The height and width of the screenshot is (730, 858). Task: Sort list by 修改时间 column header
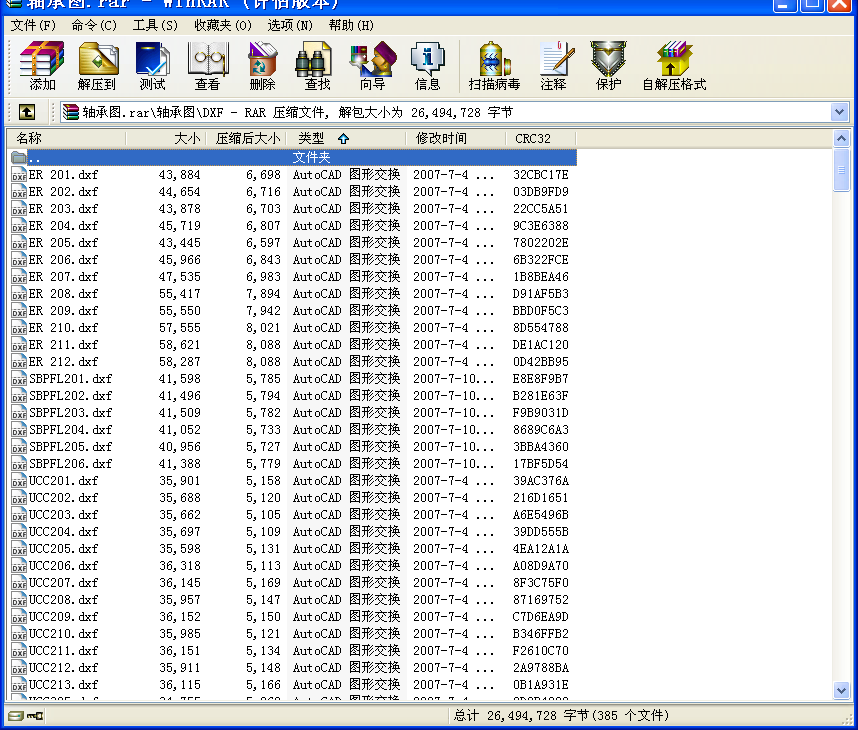[441, 139]
